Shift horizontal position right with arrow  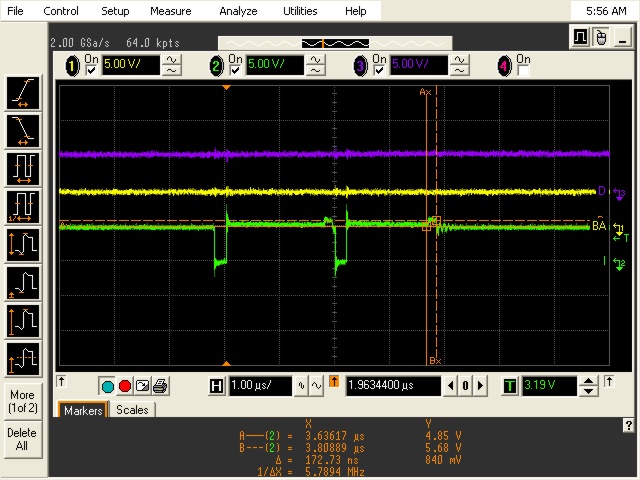[480, 386]
